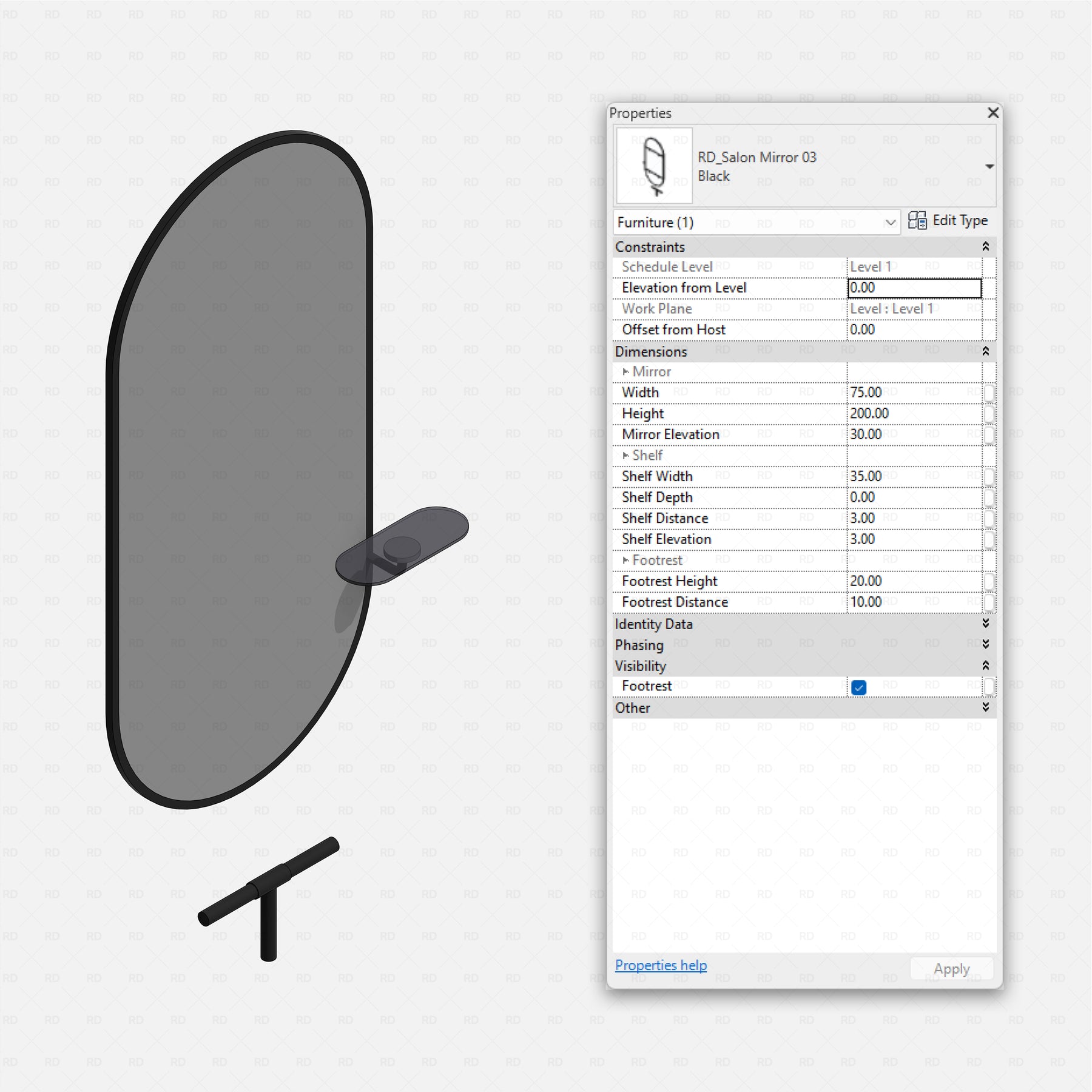The height and width of the screenshot is (1092, 1092).
Task: Collapse the Dimensions section
Action: (x=985, y=351)
